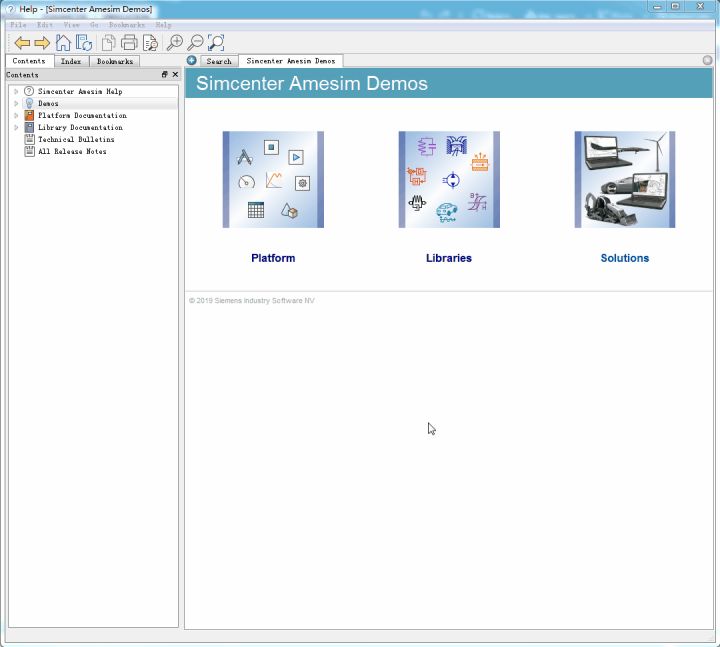Click the Find in text toolbar icon

pyautogui.click(x=150, y=43)
